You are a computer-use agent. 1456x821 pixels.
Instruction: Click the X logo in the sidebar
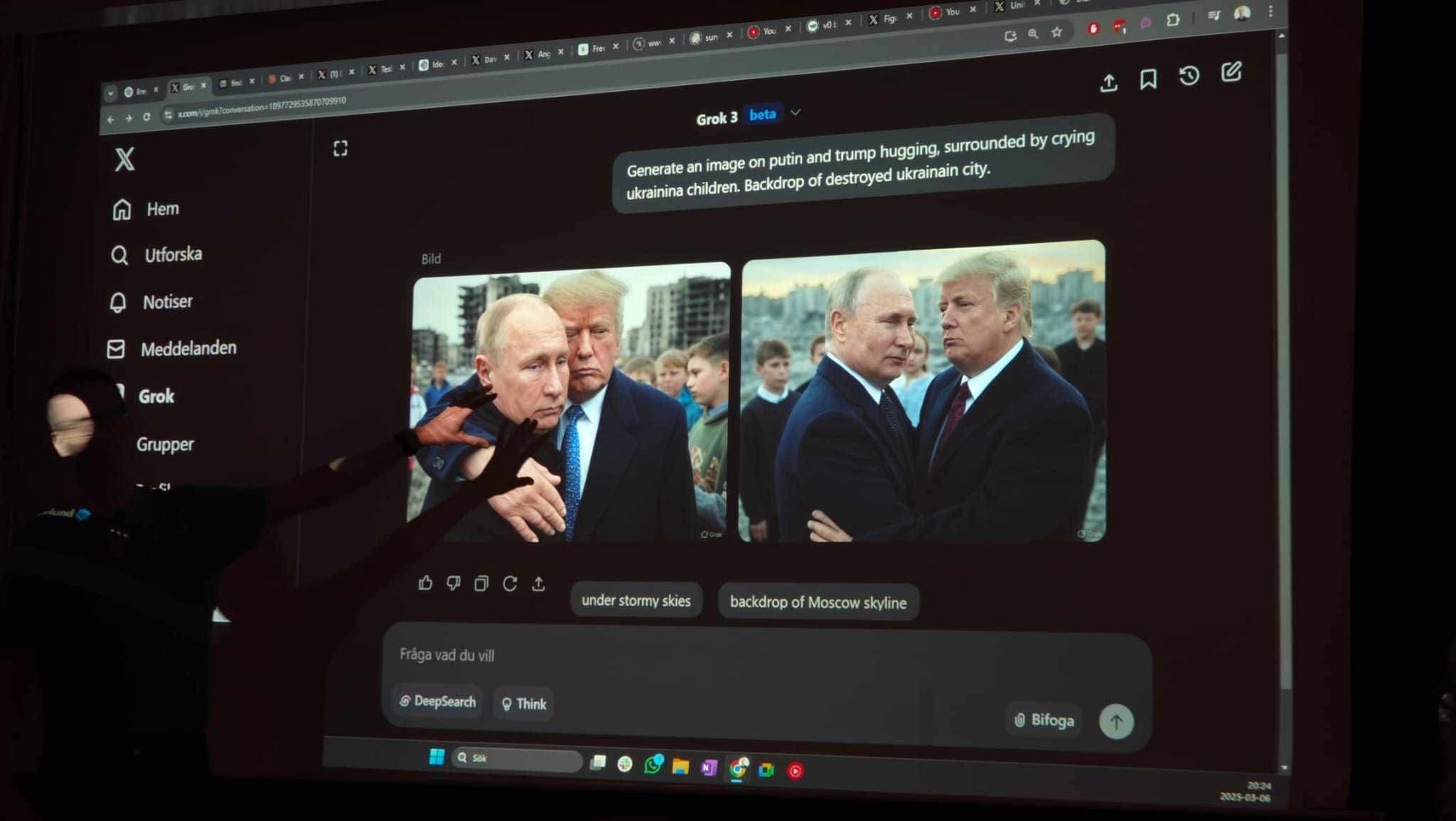click(124, 159)
